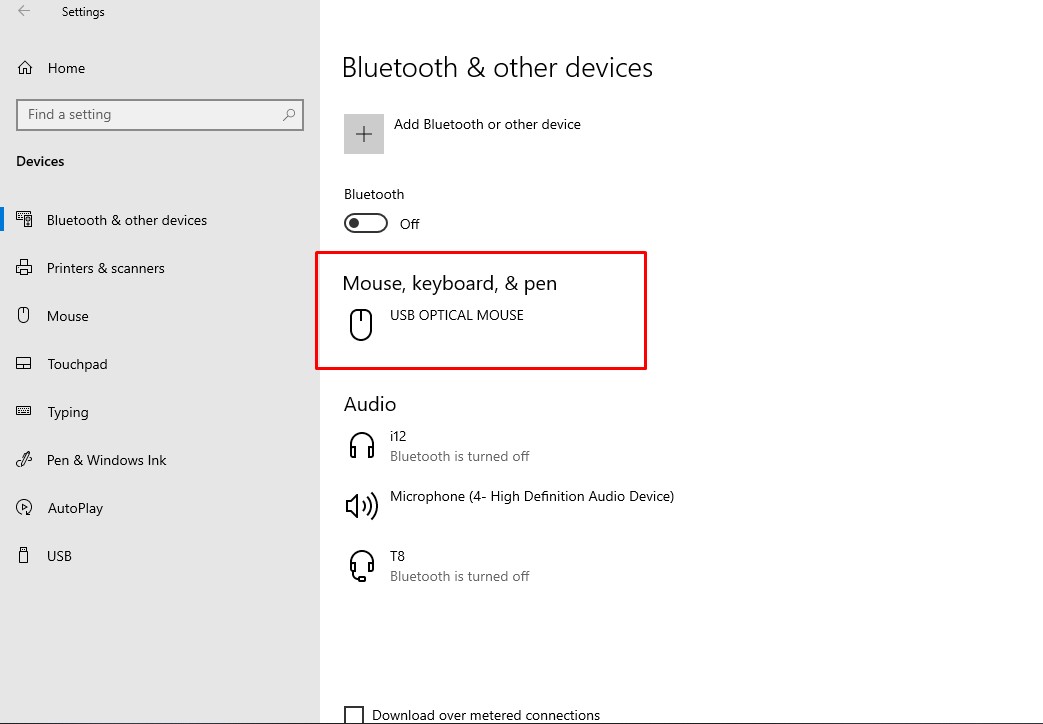Click the search magnifier icon

pyautogui.click(x=289, y=114)
